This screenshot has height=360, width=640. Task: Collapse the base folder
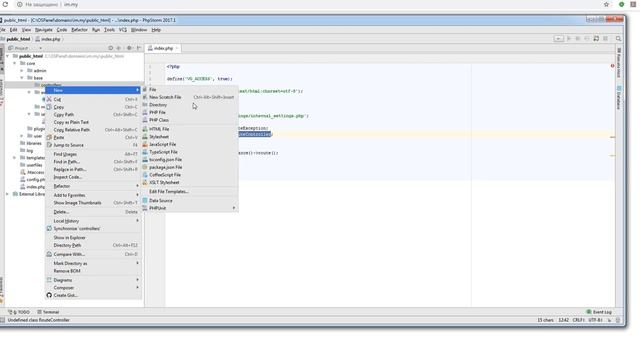coord(22,78)
